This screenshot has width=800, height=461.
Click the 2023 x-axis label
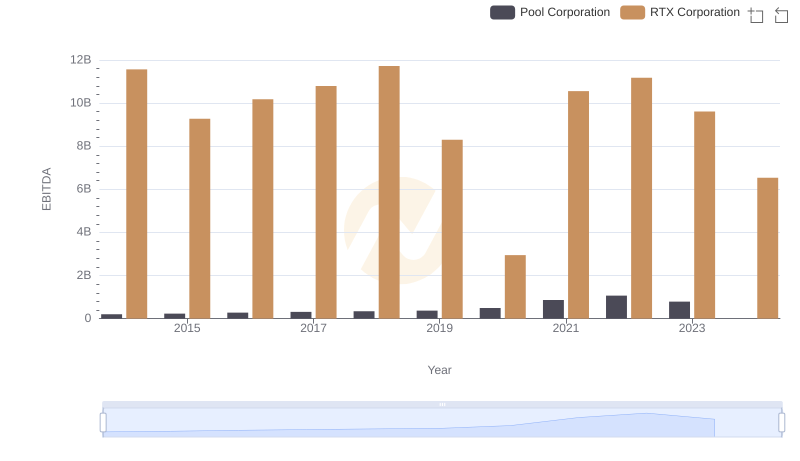point(692,328)
